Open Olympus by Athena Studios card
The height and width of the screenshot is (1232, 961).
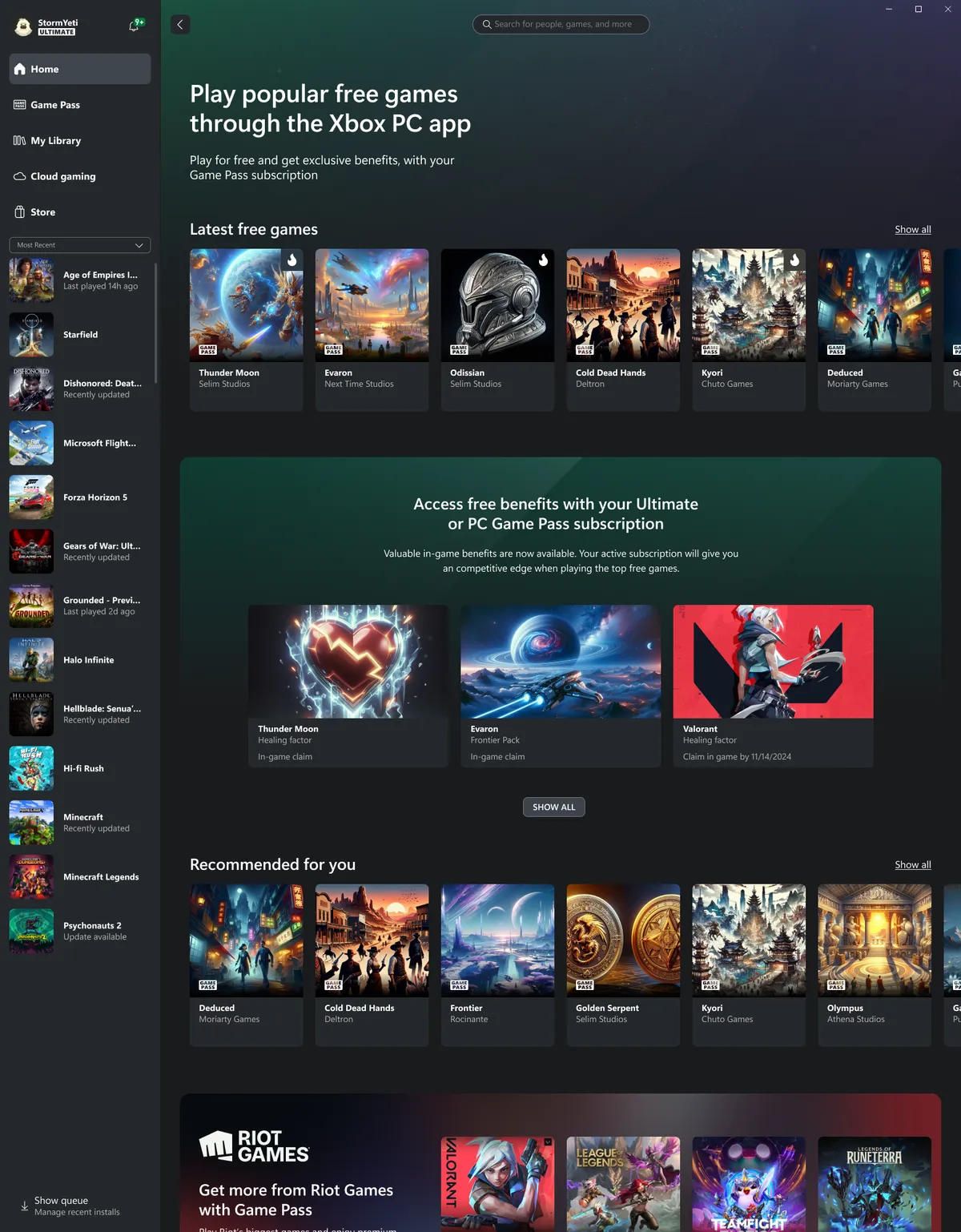click(875, 965)
